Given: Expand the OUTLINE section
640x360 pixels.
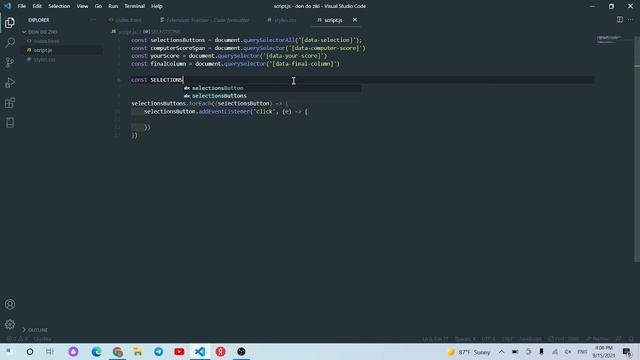Looking at the screenshot, I should 35,330.
